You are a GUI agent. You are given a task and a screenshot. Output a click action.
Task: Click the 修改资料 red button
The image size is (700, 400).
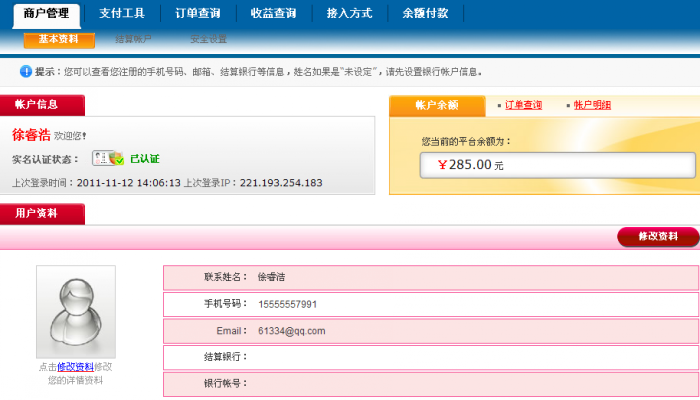pyautogui.click(x=658, y=237)
